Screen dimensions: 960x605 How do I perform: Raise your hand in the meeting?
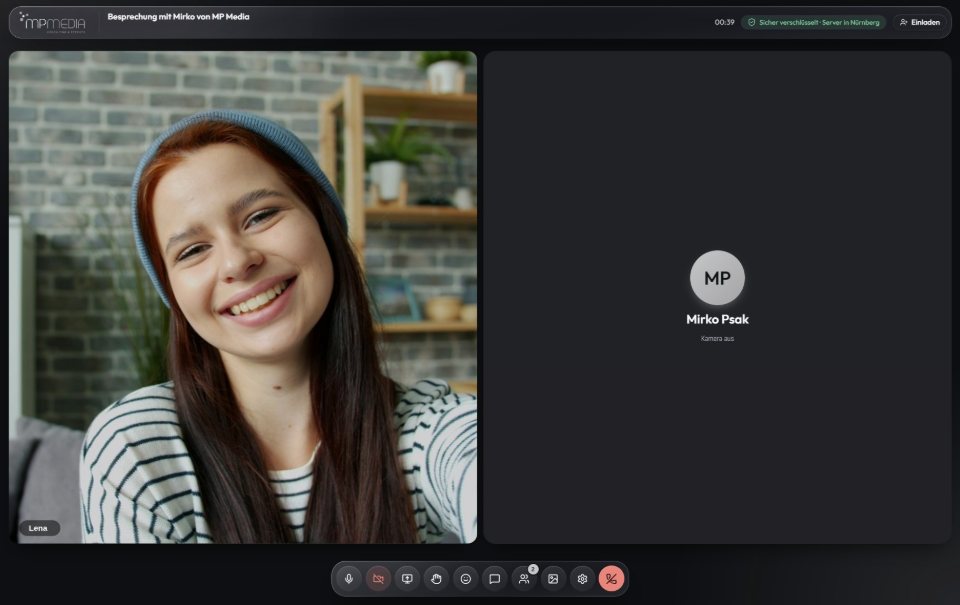[x=437, y=579]
